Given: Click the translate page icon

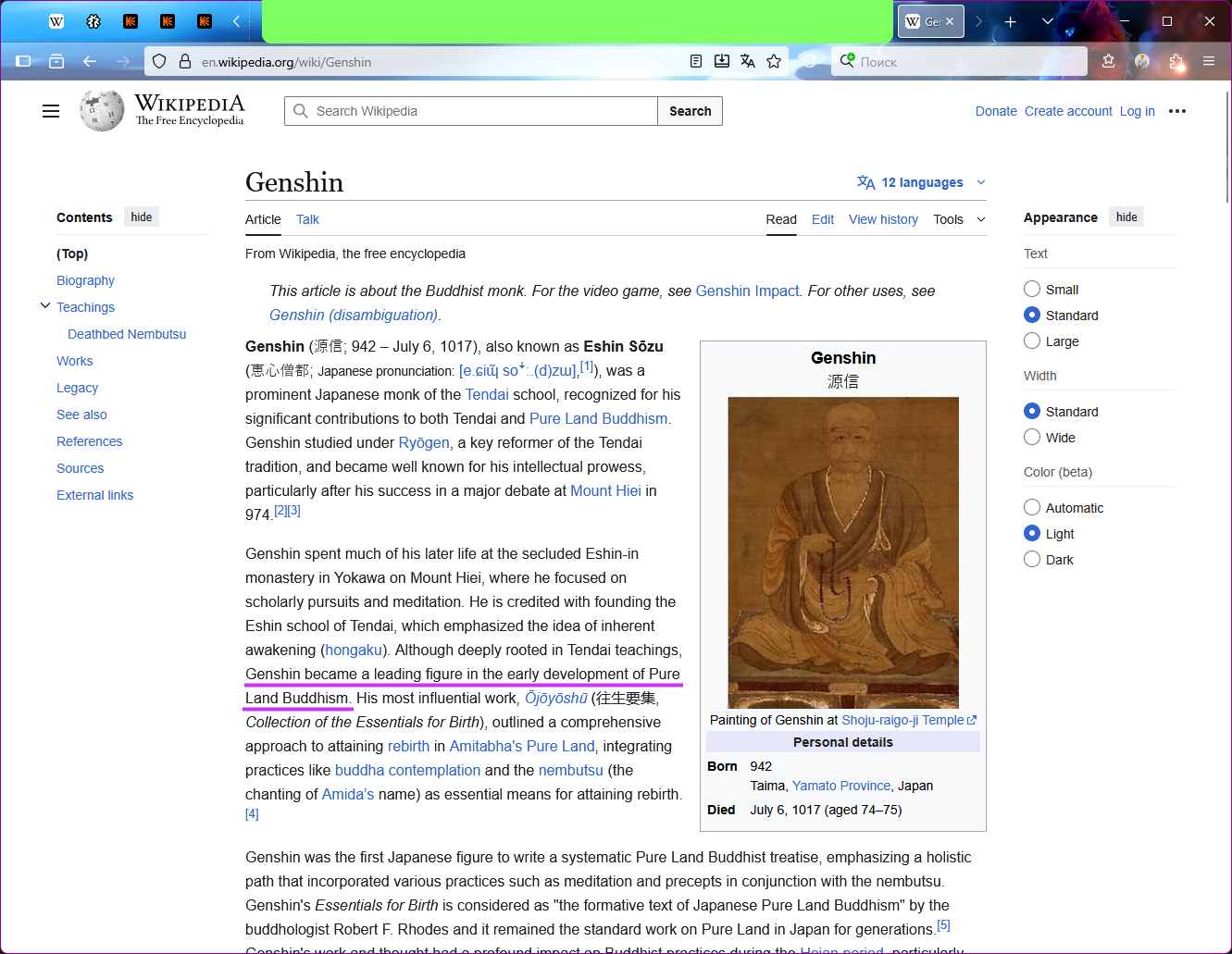Looking at the screenshot, I should pos(748,61).
